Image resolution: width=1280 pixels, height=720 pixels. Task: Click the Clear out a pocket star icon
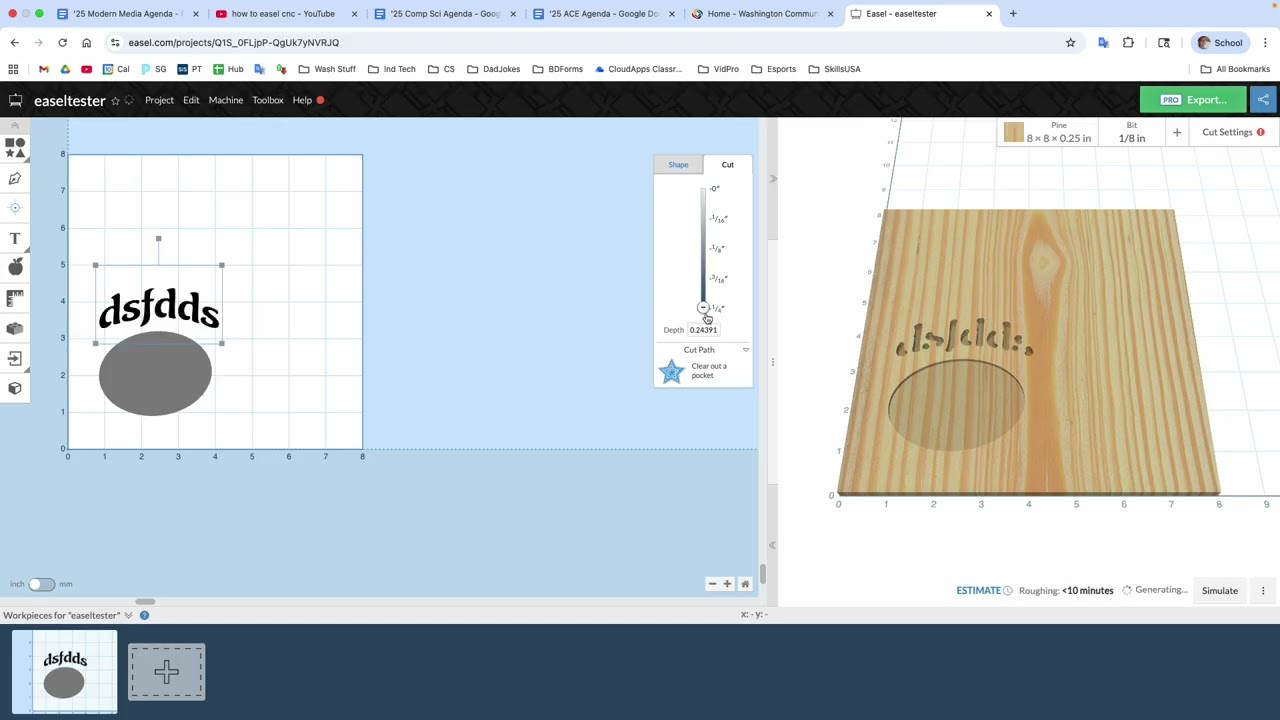pos(672,371)
